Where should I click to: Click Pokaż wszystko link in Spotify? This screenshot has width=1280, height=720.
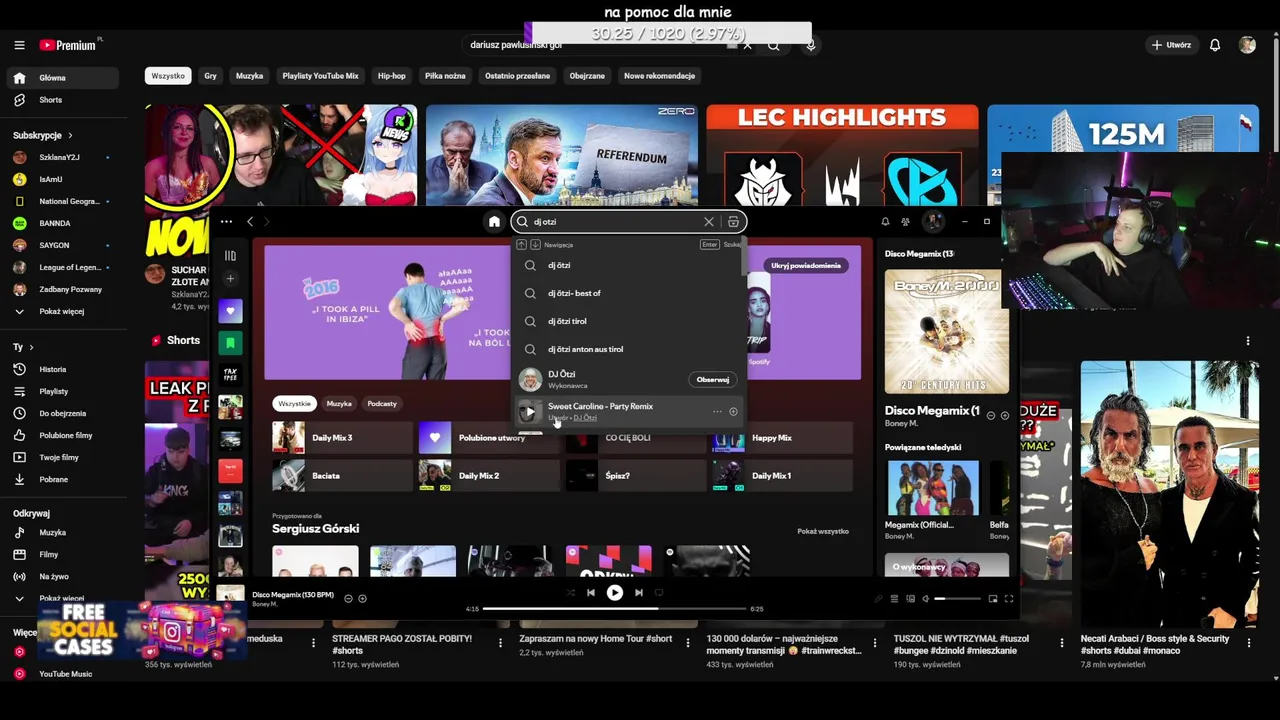point(823,532)
